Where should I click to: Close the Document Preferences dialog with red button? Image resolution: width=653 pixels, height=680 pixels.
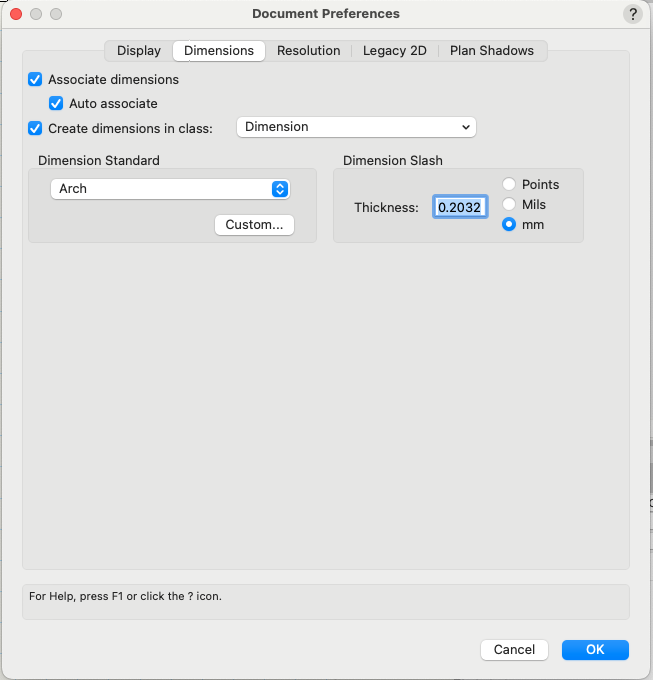click(15, 14)
